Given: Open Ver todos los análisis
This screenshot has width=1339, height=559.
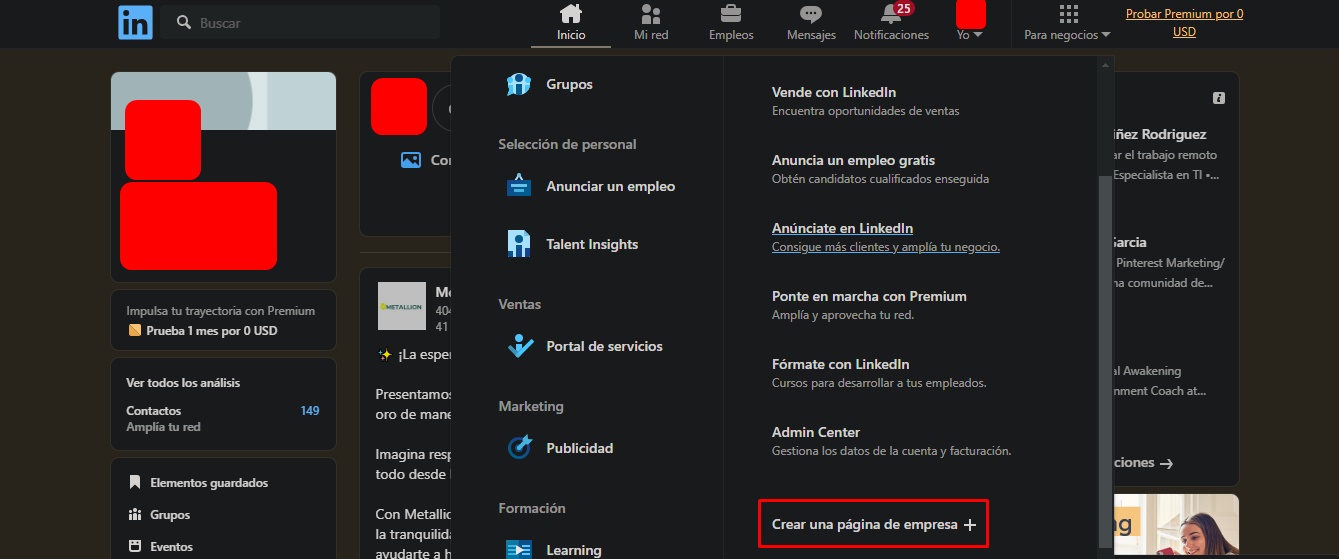Looking at the screenshot, I should coord(183,383).
